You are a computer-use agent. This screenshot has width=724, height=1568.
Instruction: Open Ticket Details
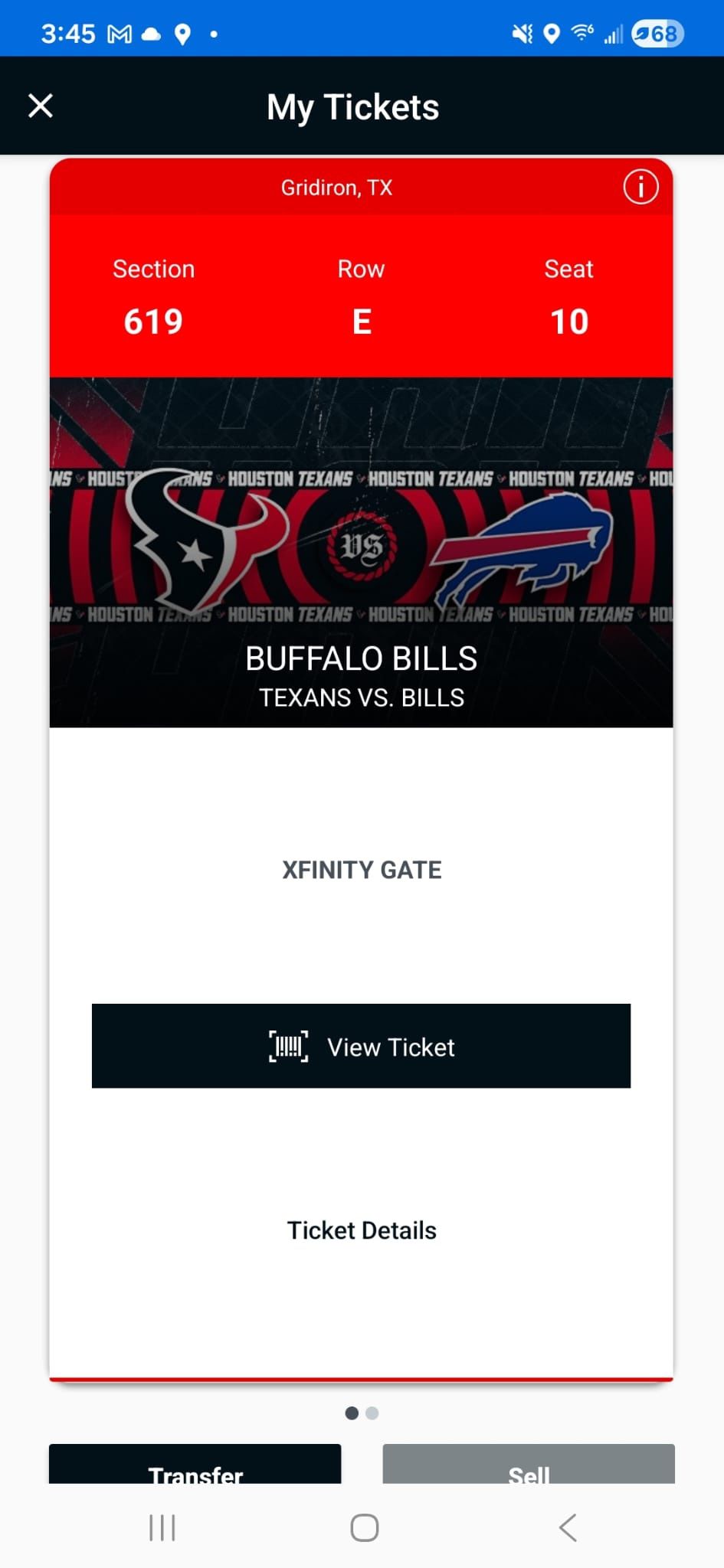click(x=362, y=1230)
